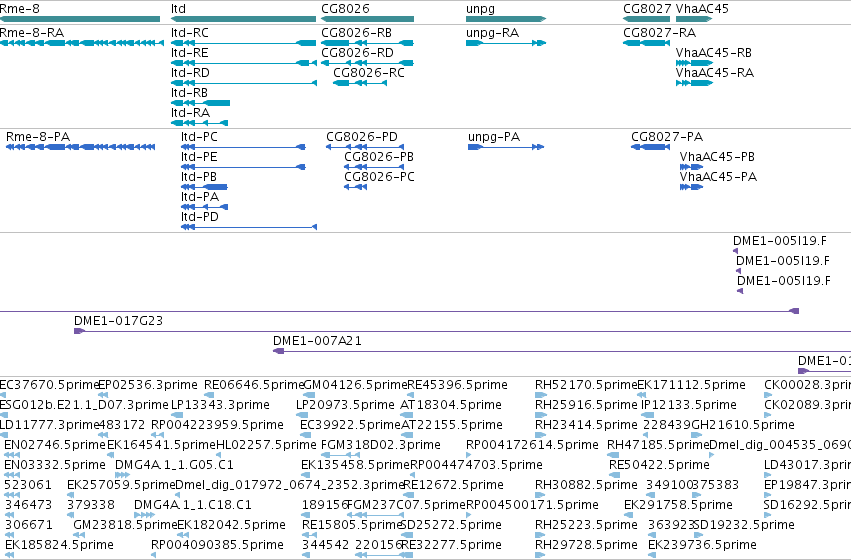This screenshot has height=560, width=851.
Task: Select protein ltd-PA
Action: click(204, 207)
